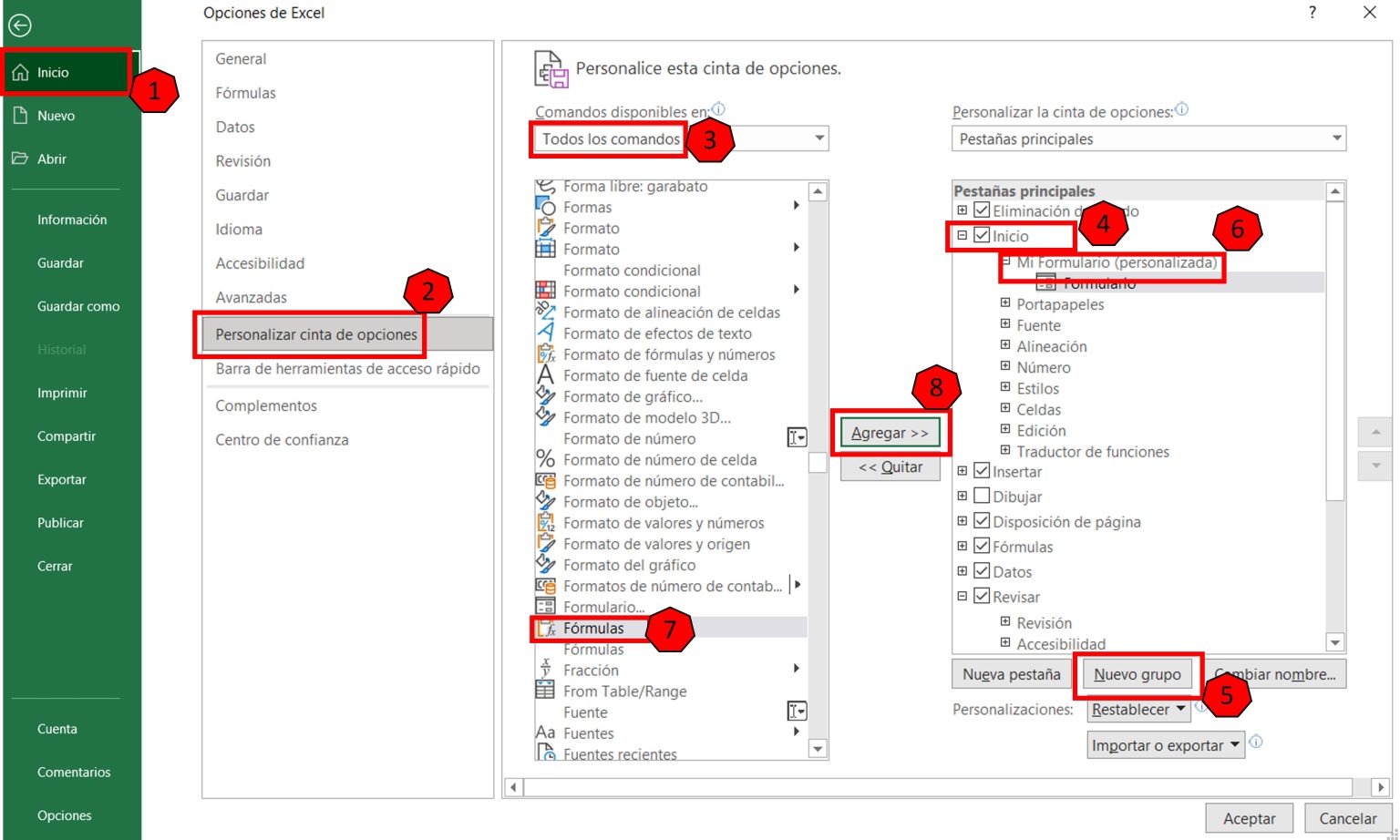Click the Formato de modelo 3D icon
The image size is (1400, 840).
[546, 417]
